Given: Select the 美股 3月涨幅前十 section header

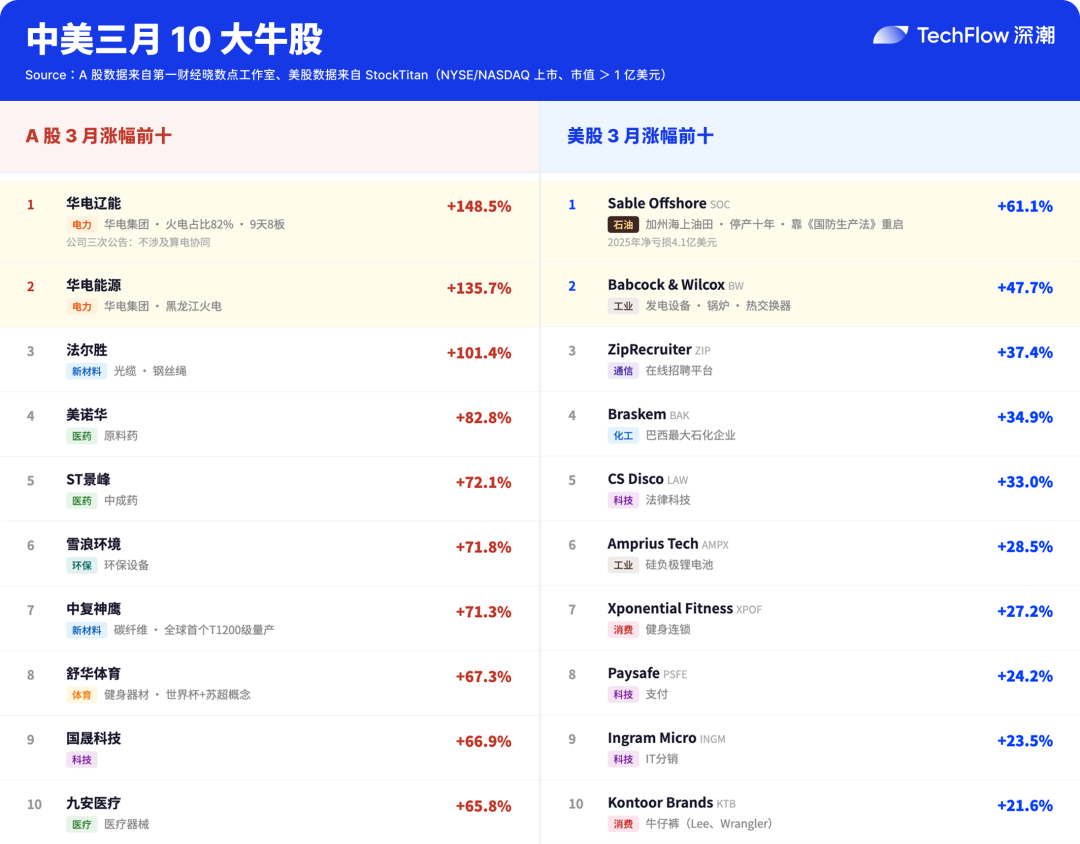Looking at the screenshot, I should point(640,136).
